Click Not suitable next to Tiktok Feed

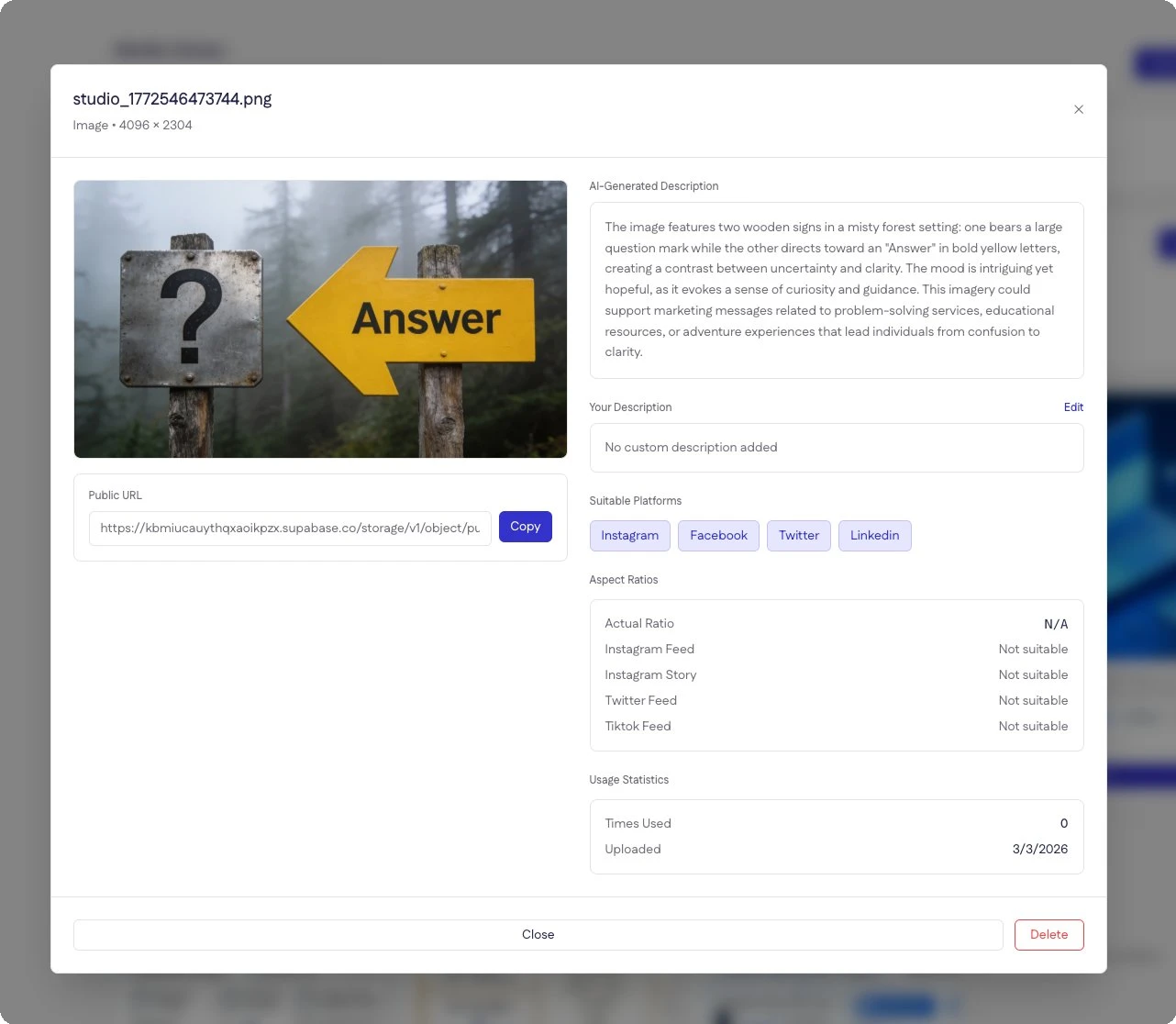click(1033, 726)
